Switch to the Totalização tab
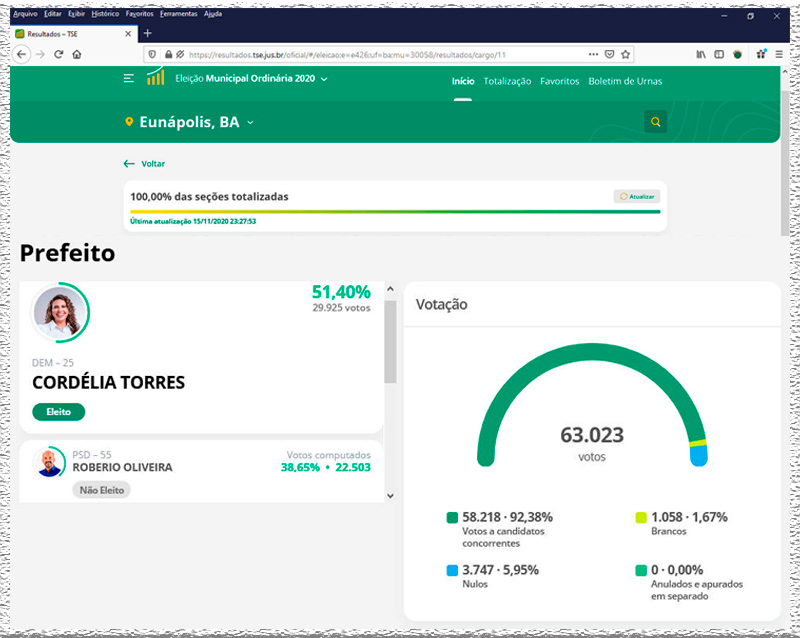800x638 pixels. [507, 81]
